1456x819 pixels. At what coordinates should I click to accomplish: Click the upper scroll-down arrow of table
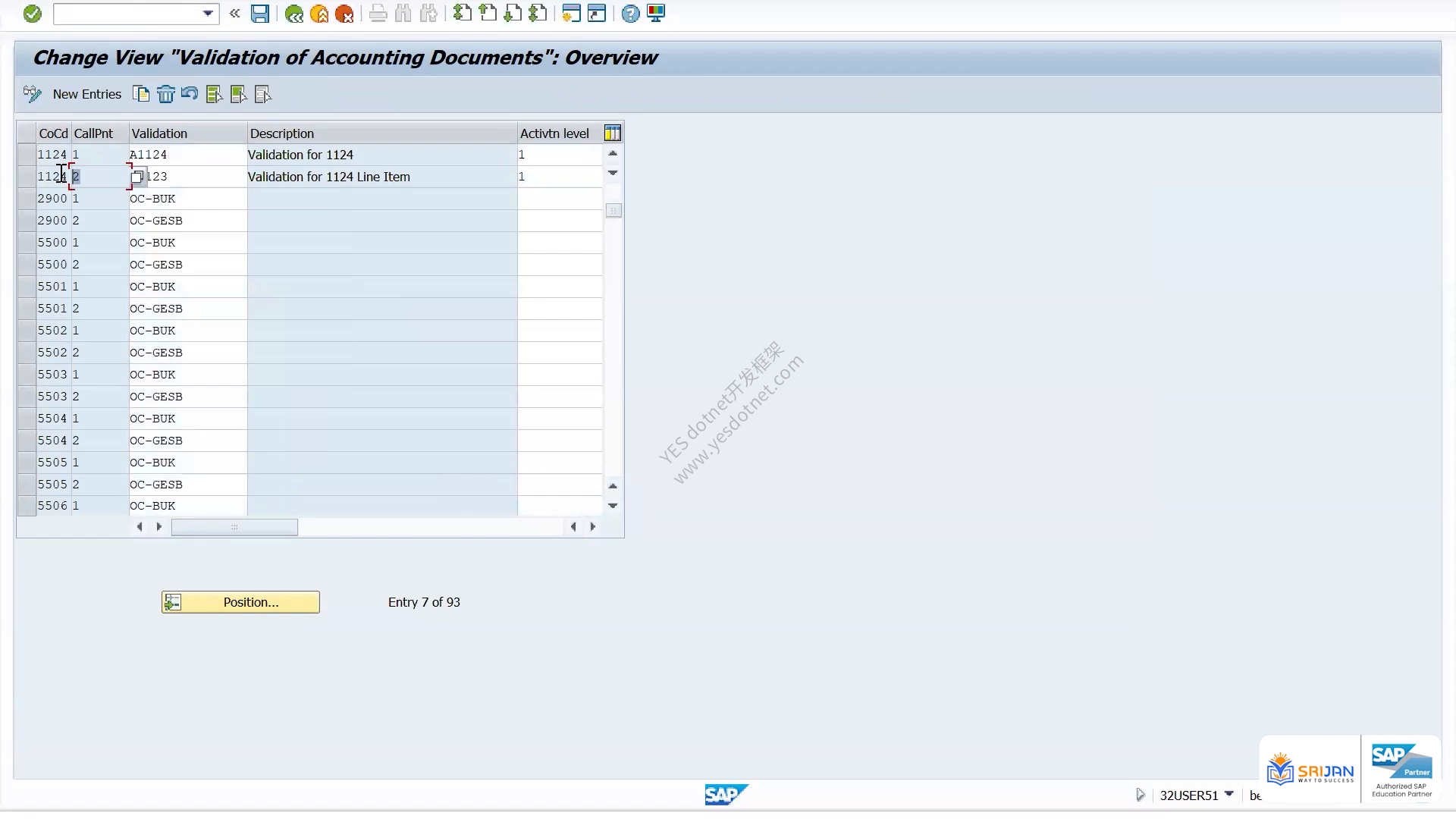pos(613,174)
